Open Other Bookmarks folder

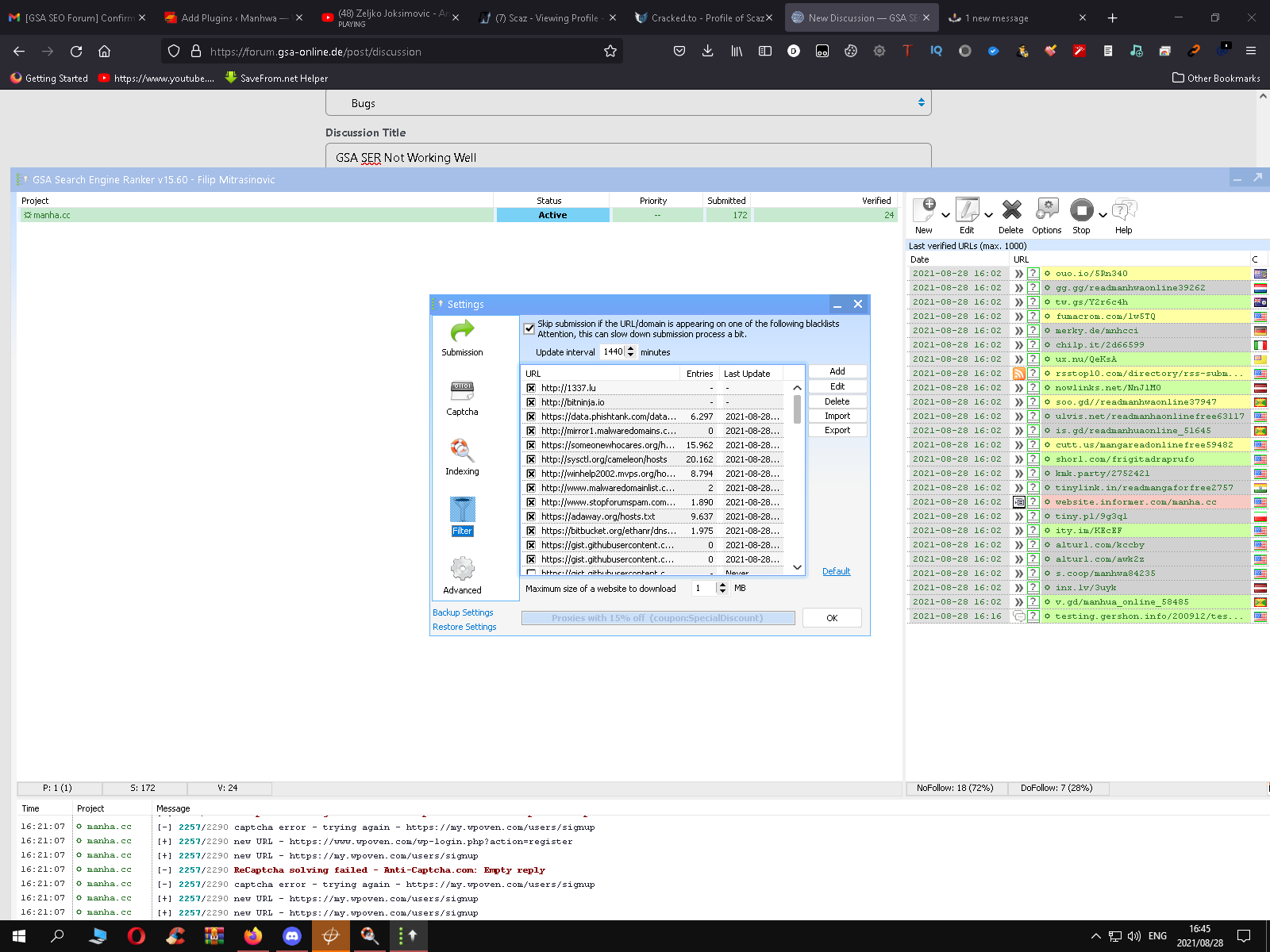click(1216, 78)
